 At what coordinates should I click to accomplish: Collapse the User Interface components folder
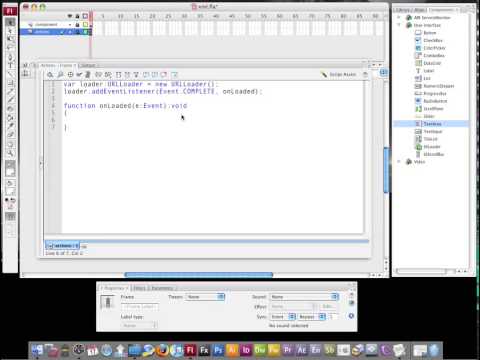(x=399, y=25)
